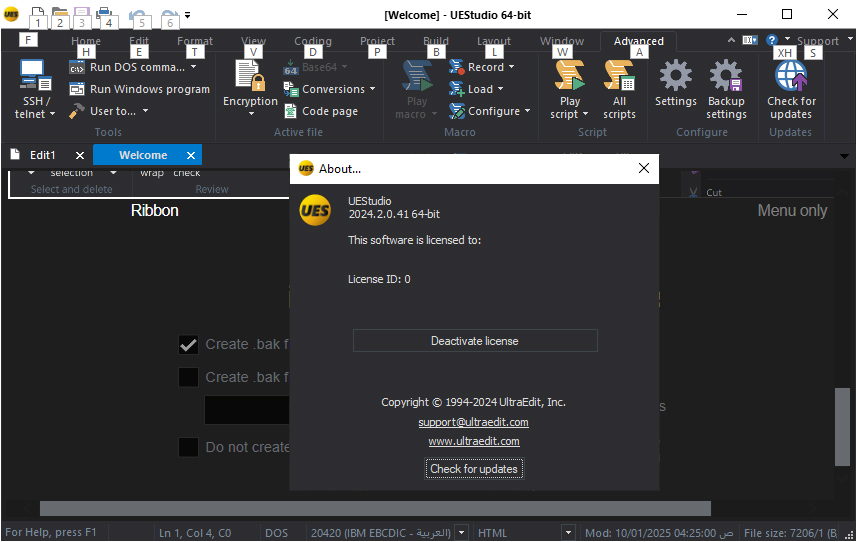Click the Open file quick access icon
Screen dimensions: 857x542
60,14
